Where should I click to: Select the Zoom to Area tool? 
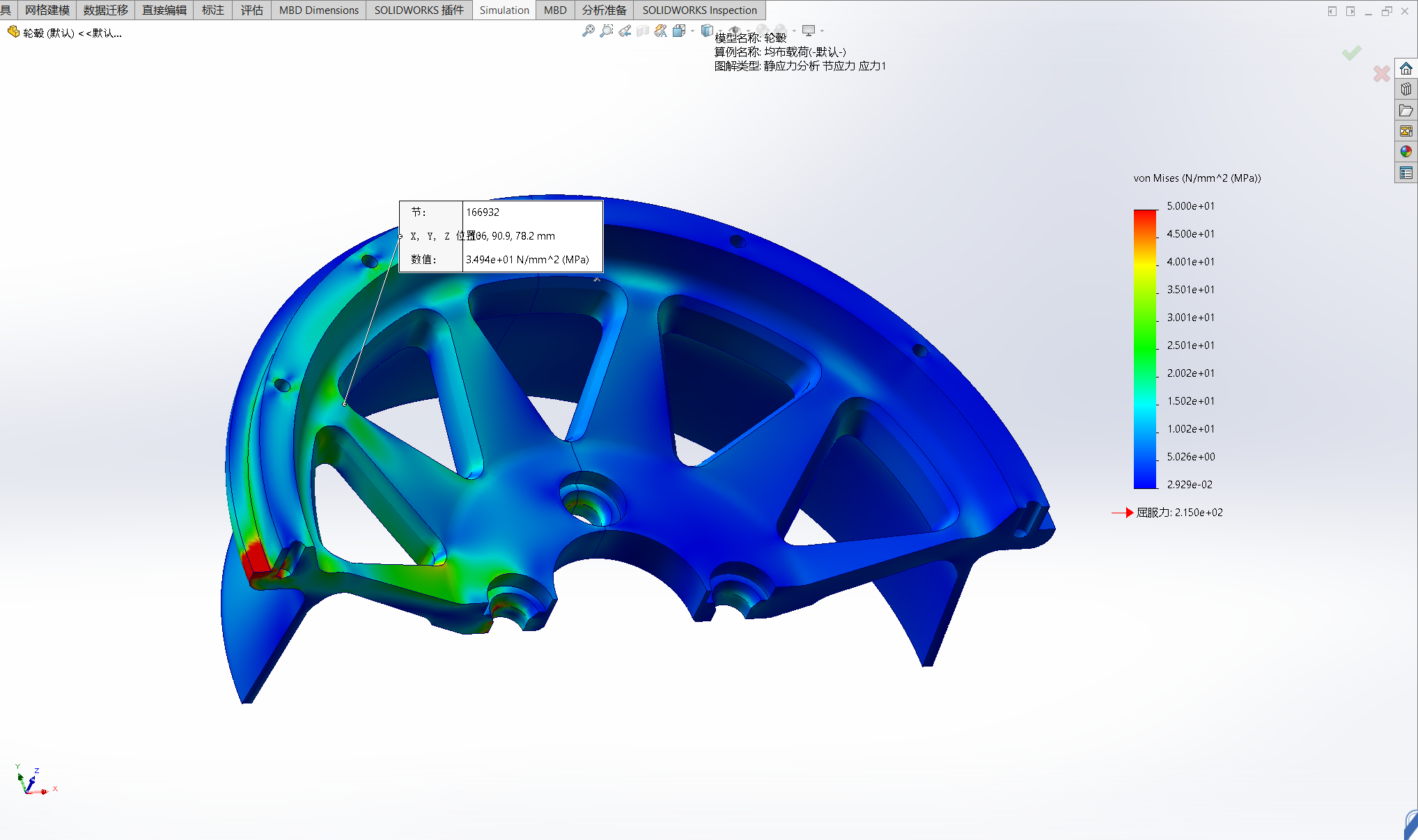pyautogui.click(x=607, y=31)
